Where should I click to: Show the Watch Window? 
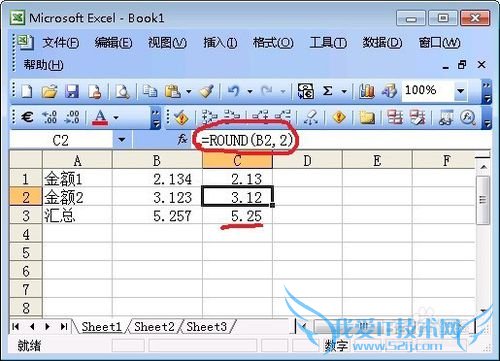point(446,117)
